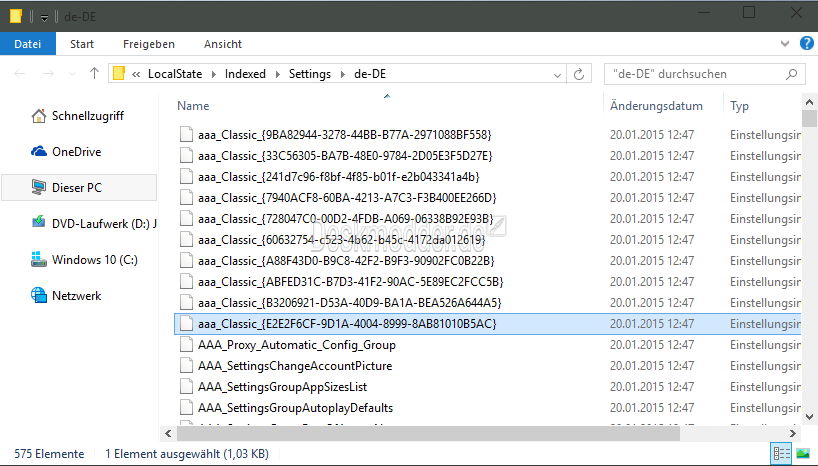Go up one folder level

pyautogui.click(x=94, y=73)
